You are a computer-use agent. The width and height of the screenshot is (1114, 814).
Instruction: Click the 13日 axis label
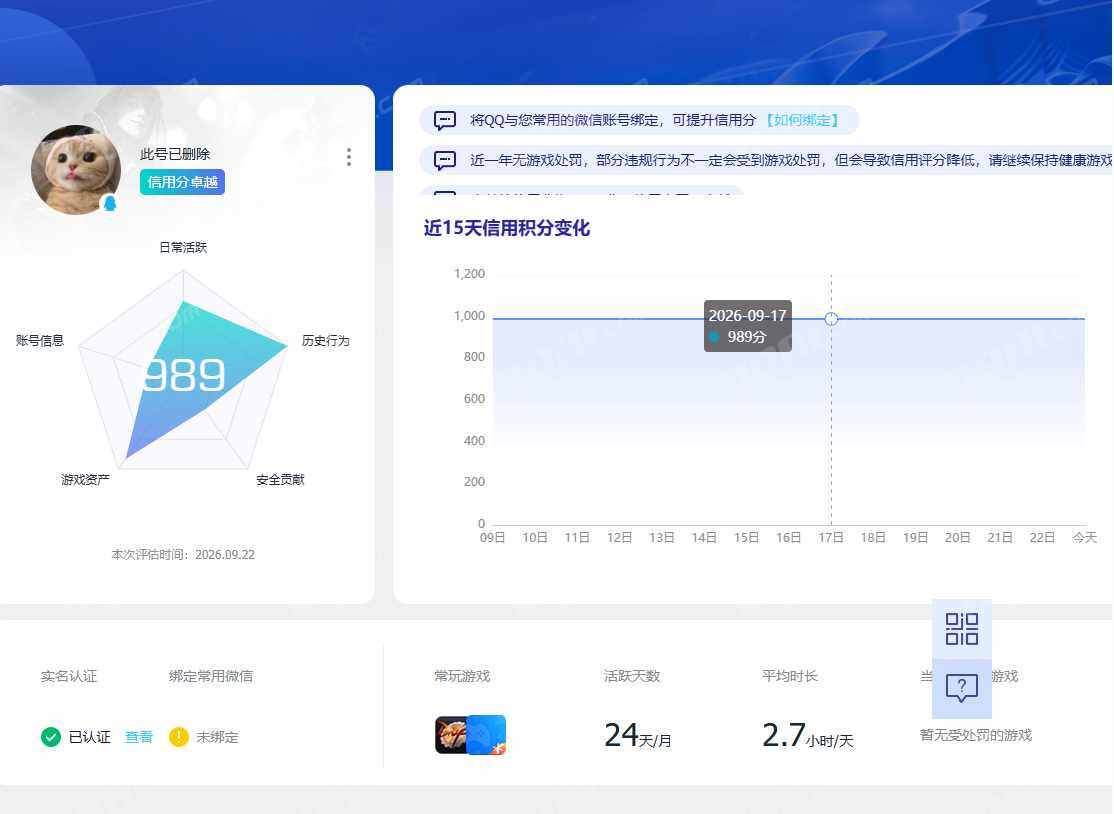coord(661,538)
